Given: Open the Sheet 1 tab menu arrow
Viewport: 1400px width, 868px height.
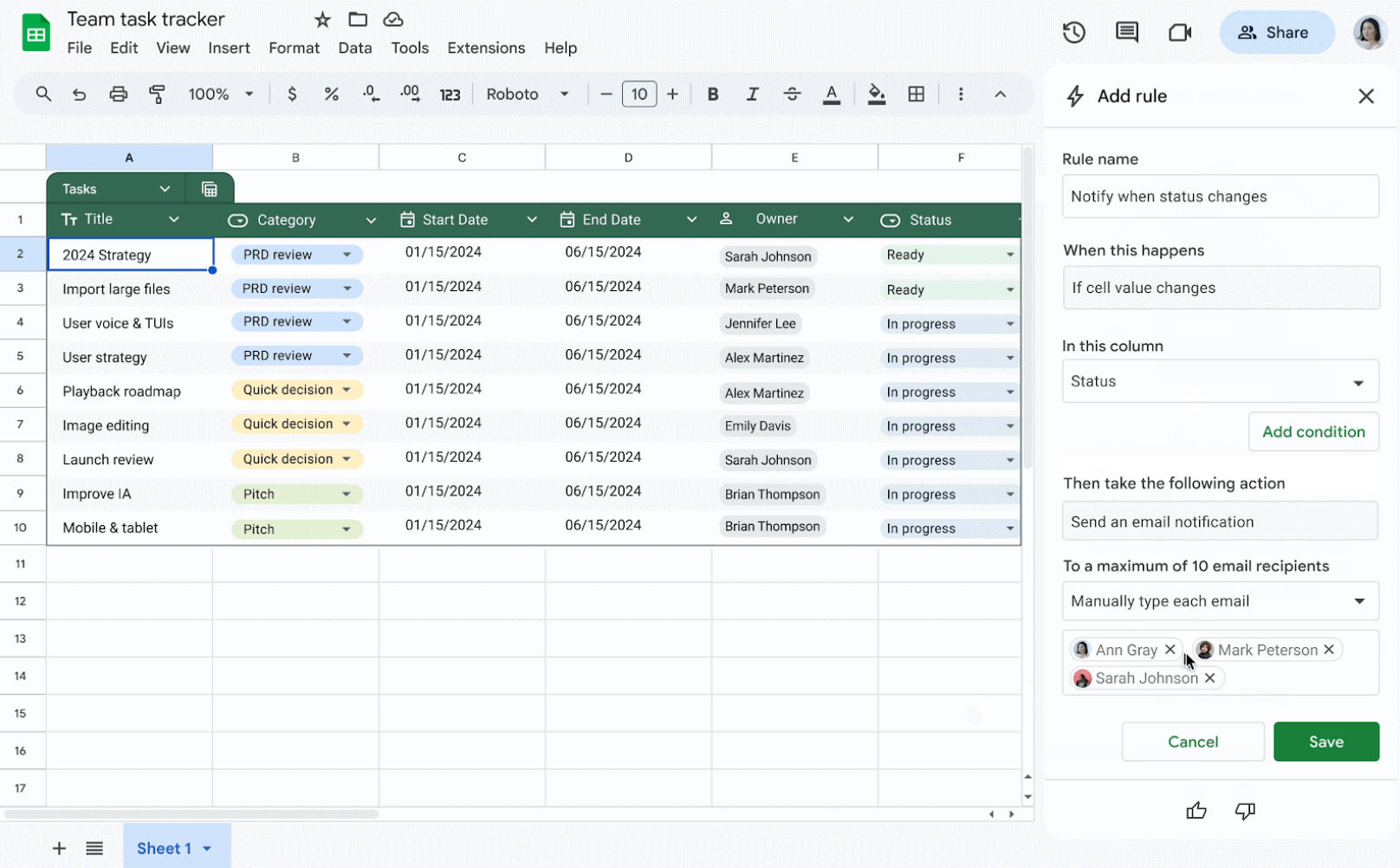Looking at the screenshot, I should (x=207, y=849).
